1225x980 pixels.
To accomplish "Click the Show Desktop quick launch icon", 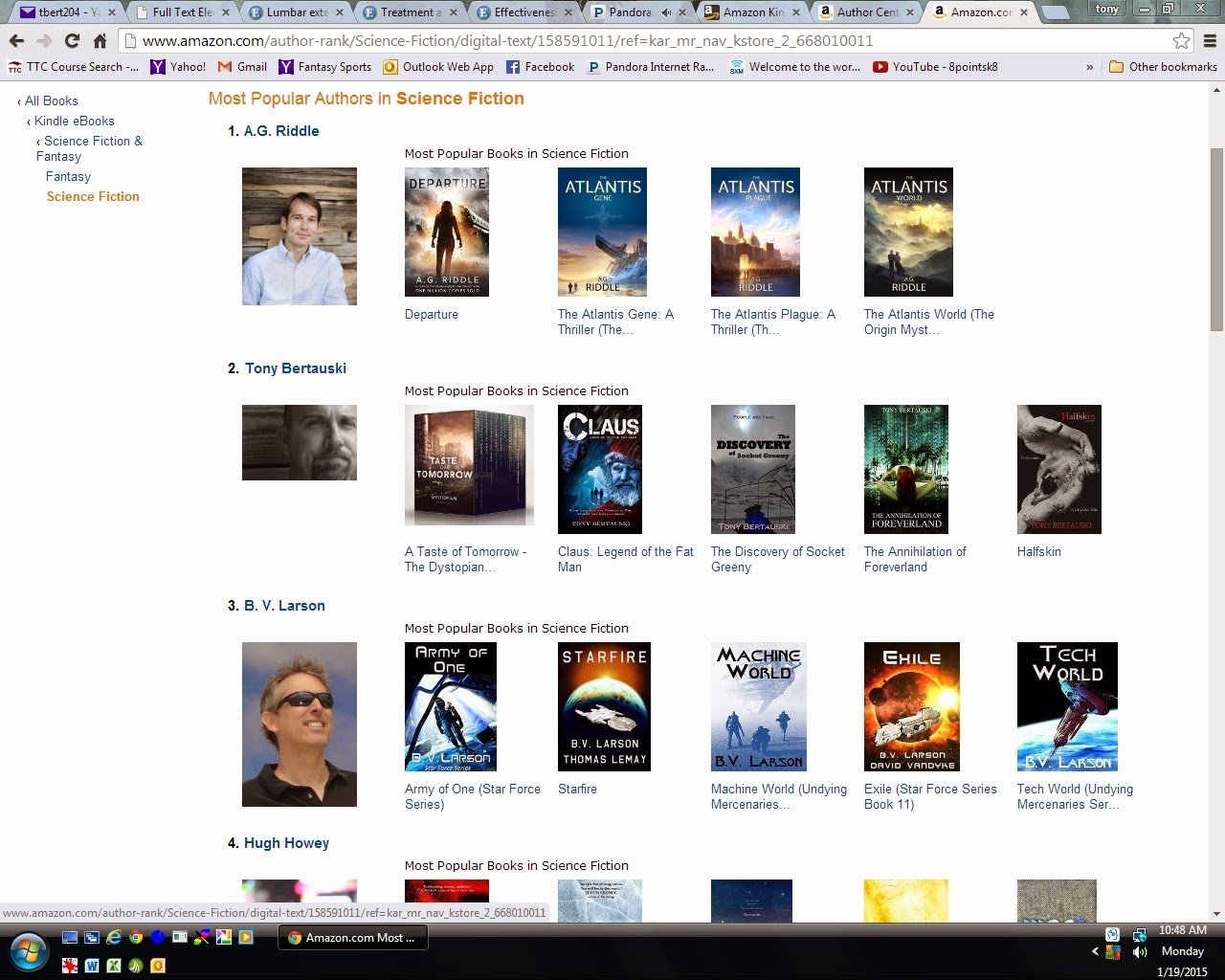I will (x=70, y=937).
